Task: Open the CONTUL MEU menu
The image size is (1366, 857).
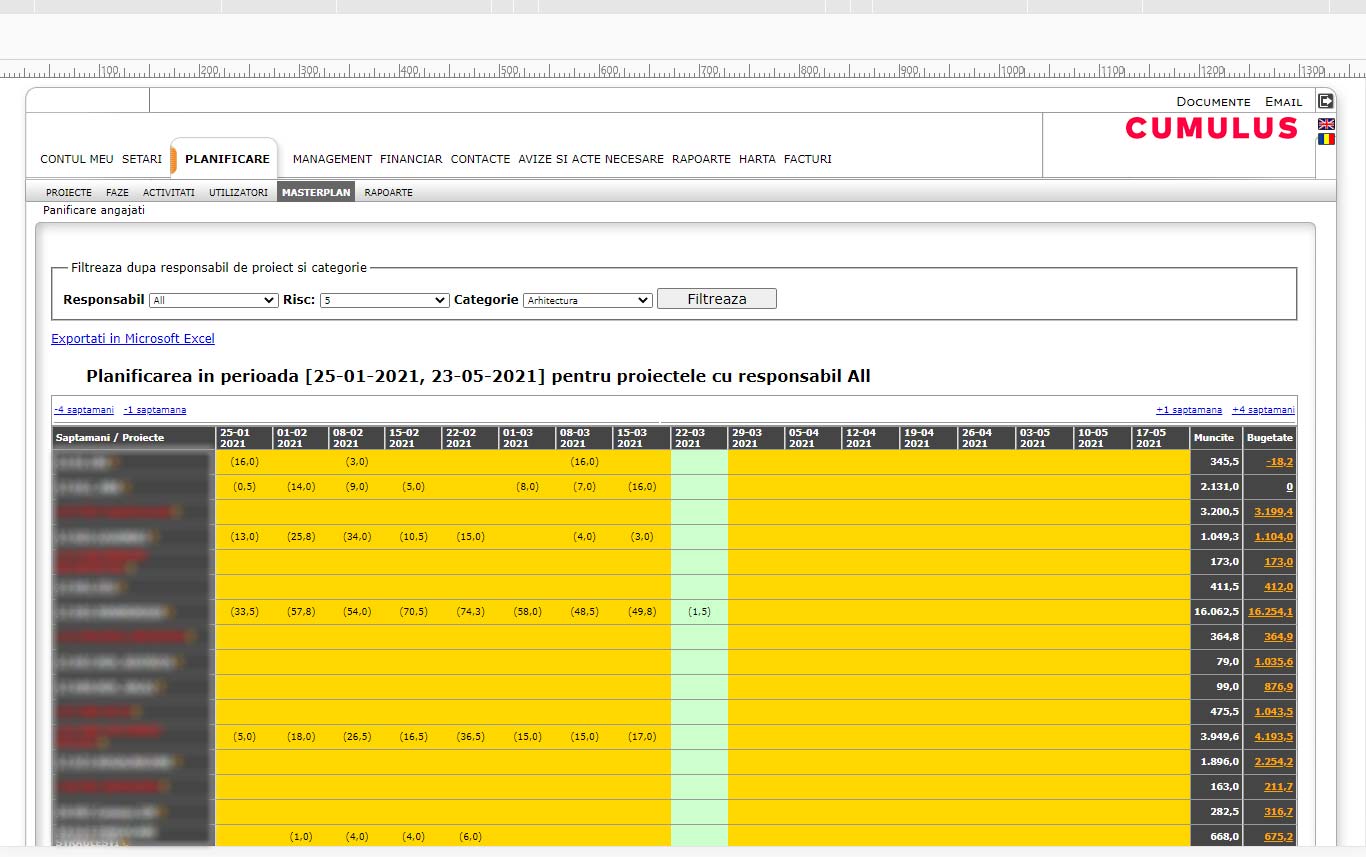Action: 77,159
